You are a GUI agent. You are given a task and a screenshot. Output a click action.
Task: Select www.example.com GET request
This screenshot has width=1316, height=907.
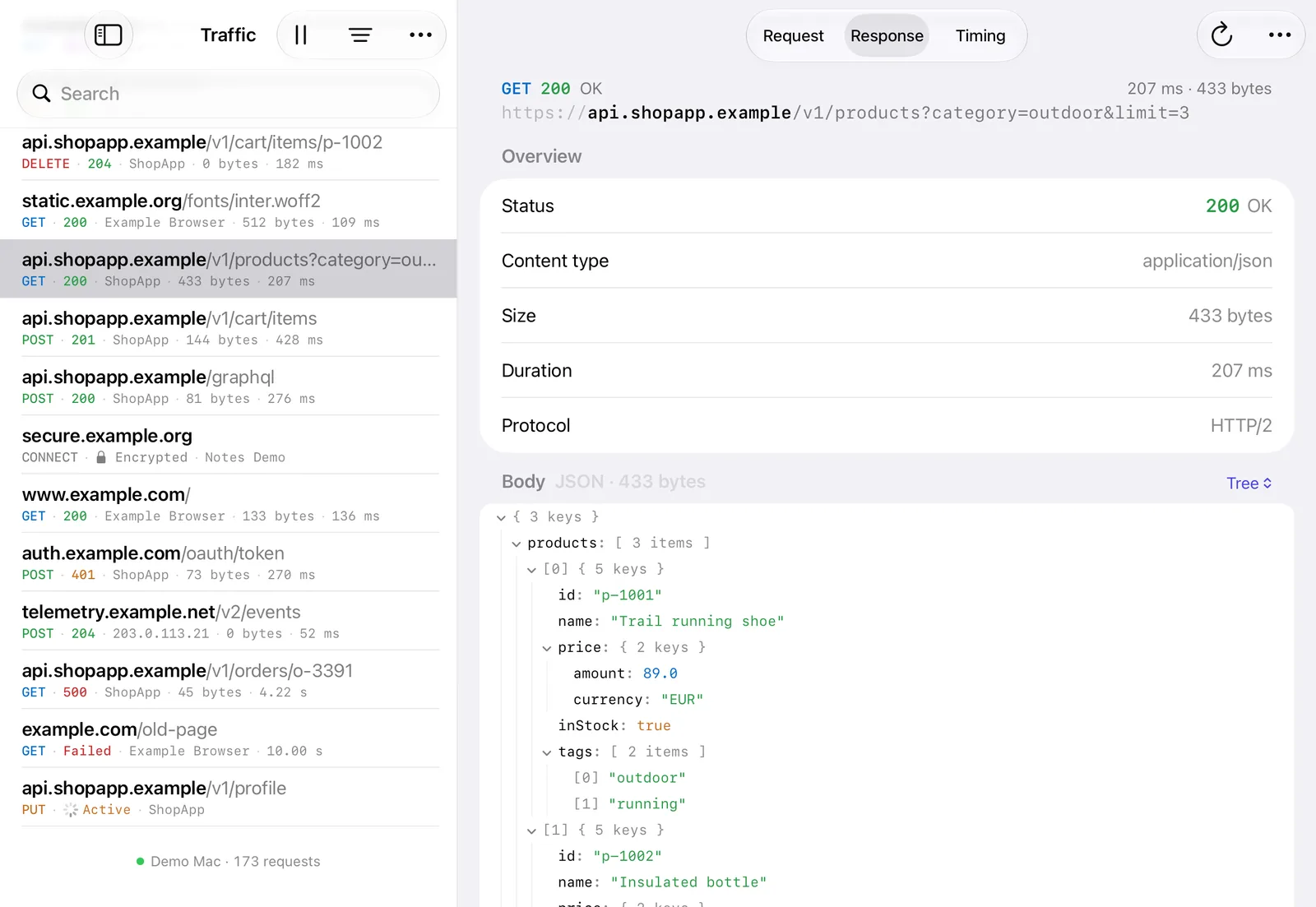tap(229, 504)
